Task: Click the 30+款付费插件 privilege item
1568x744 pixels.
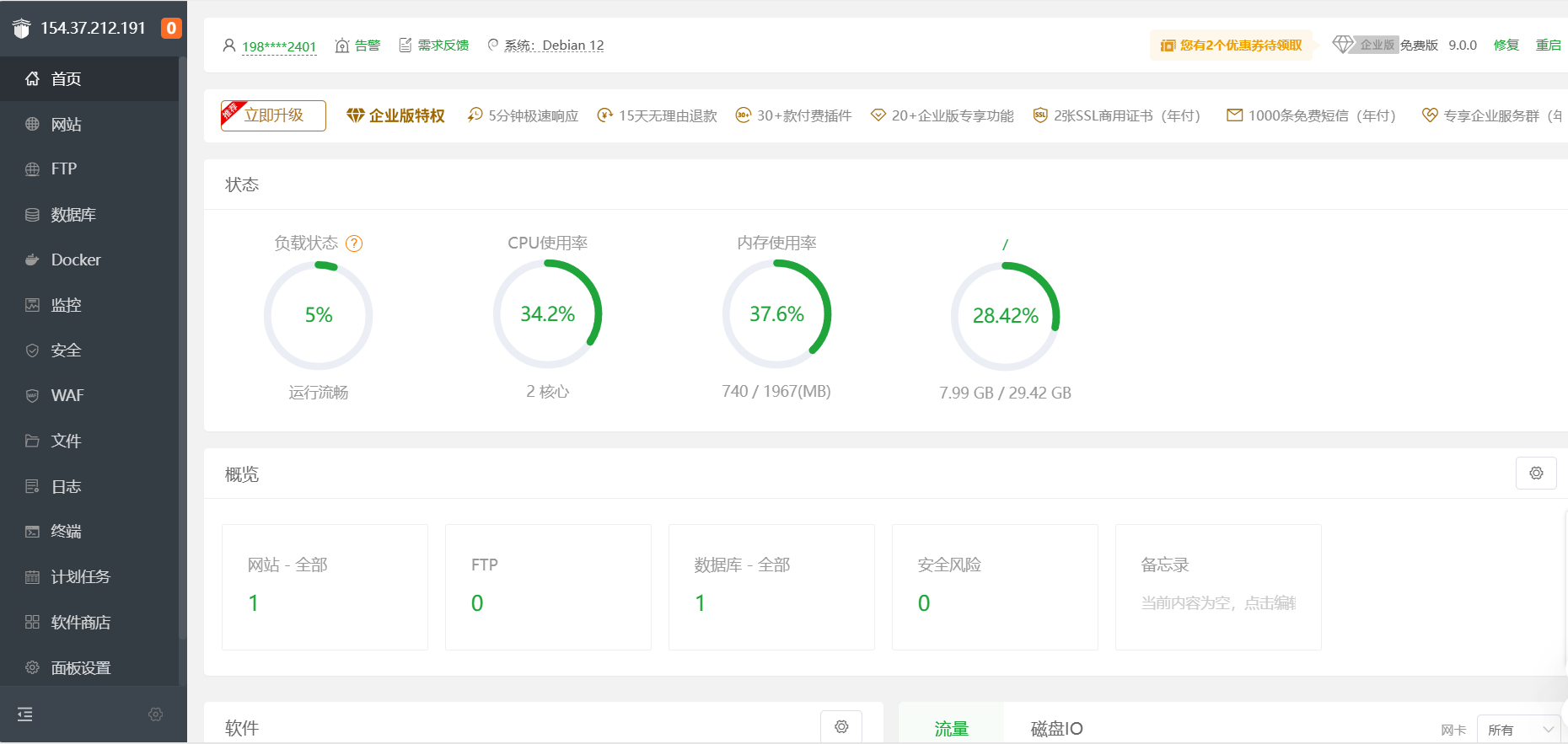Action: click(793, 115)
